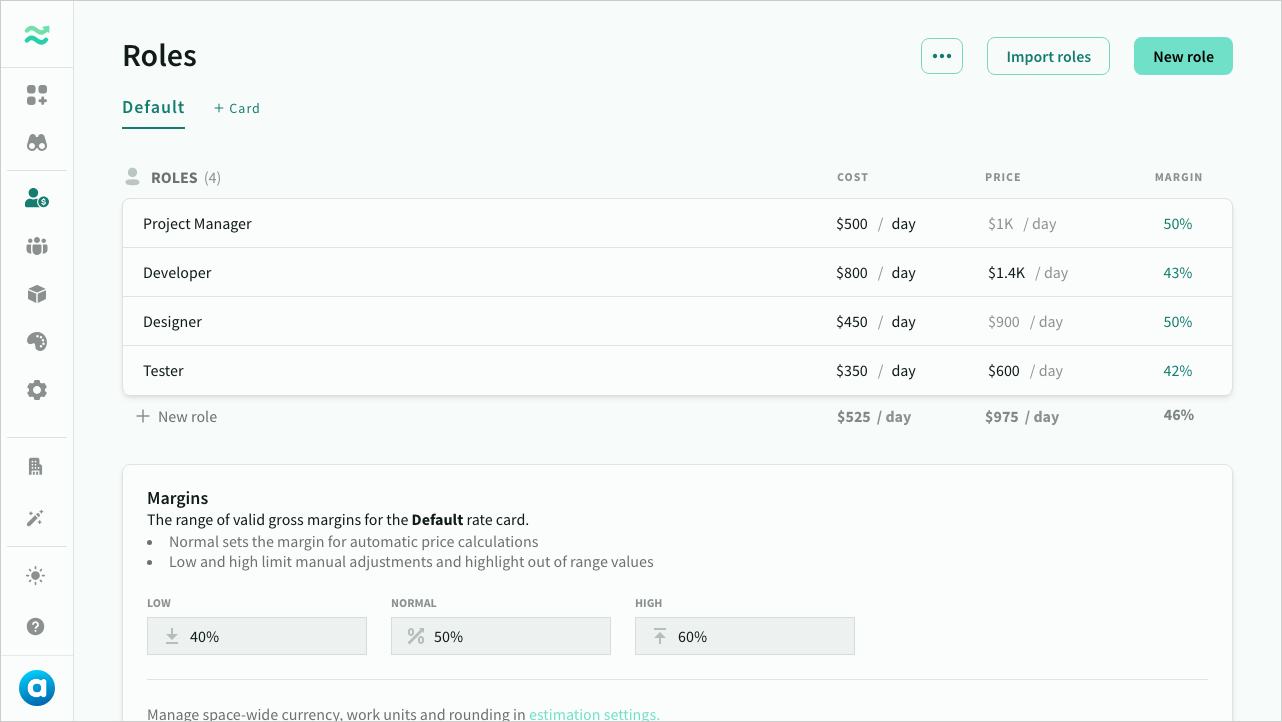This screenshot has height=722, width=1282.
Task: Open the ellipsis more options menu
Action: coord(941,56)
